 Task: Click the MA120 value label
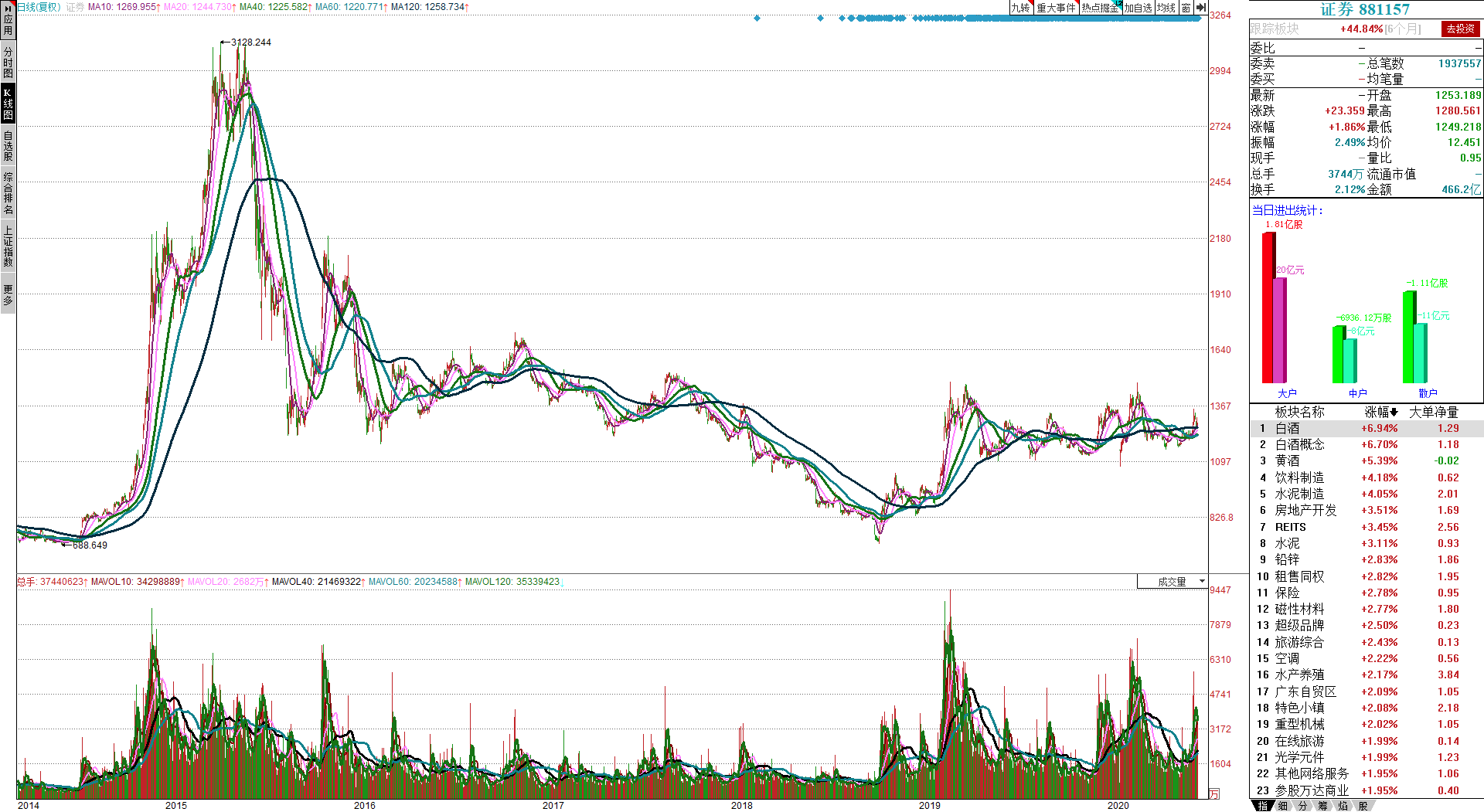pos(430,7)
